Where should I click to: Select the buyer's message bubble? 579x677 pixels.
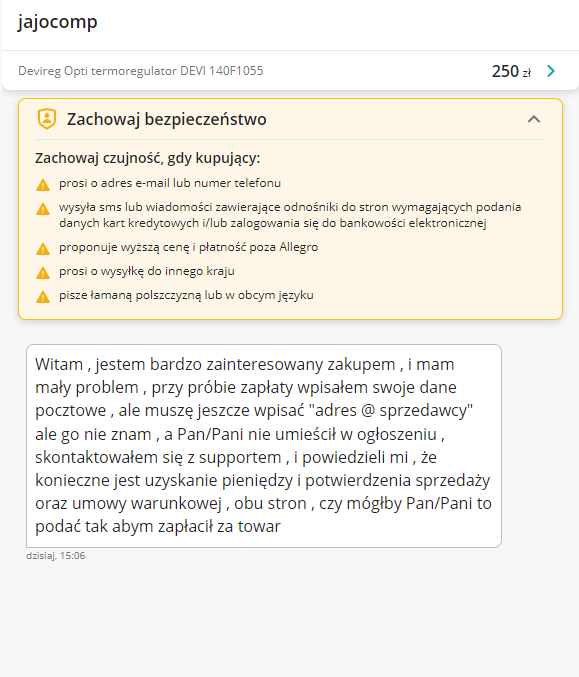(x=264, y=446)
